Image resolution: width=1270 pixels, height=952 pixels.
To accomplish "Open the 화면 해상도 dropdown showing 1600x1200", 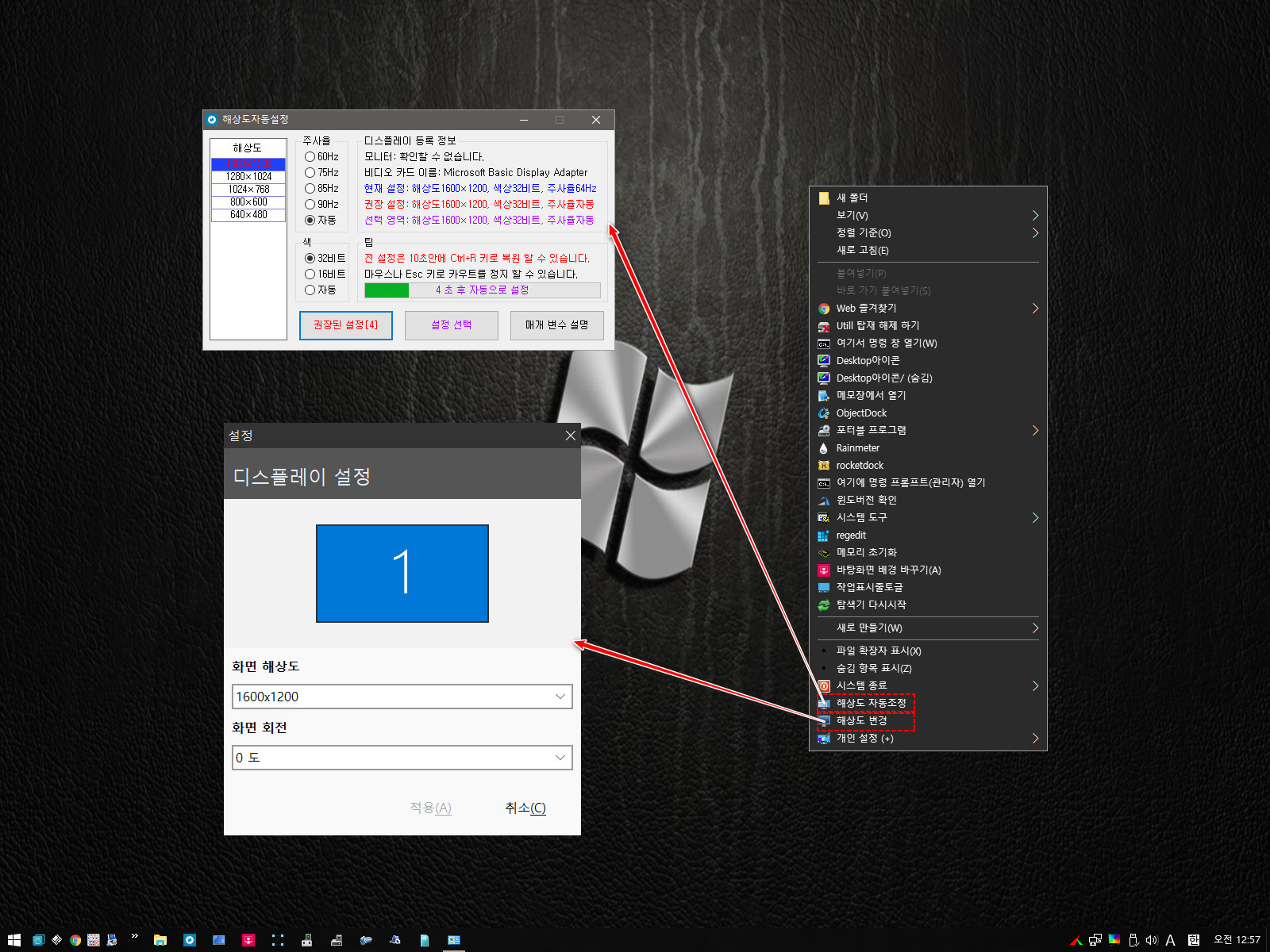I will click(402, 697).
